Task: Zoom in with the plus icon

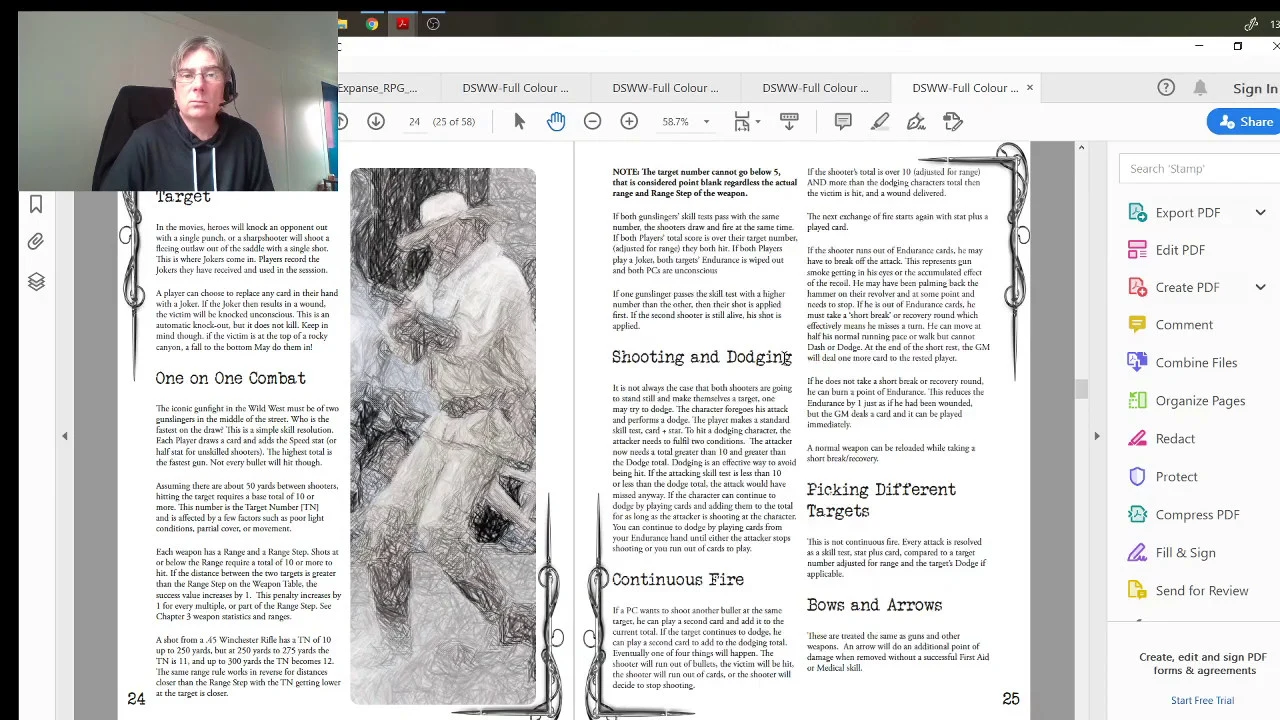Action: (629, 122)
